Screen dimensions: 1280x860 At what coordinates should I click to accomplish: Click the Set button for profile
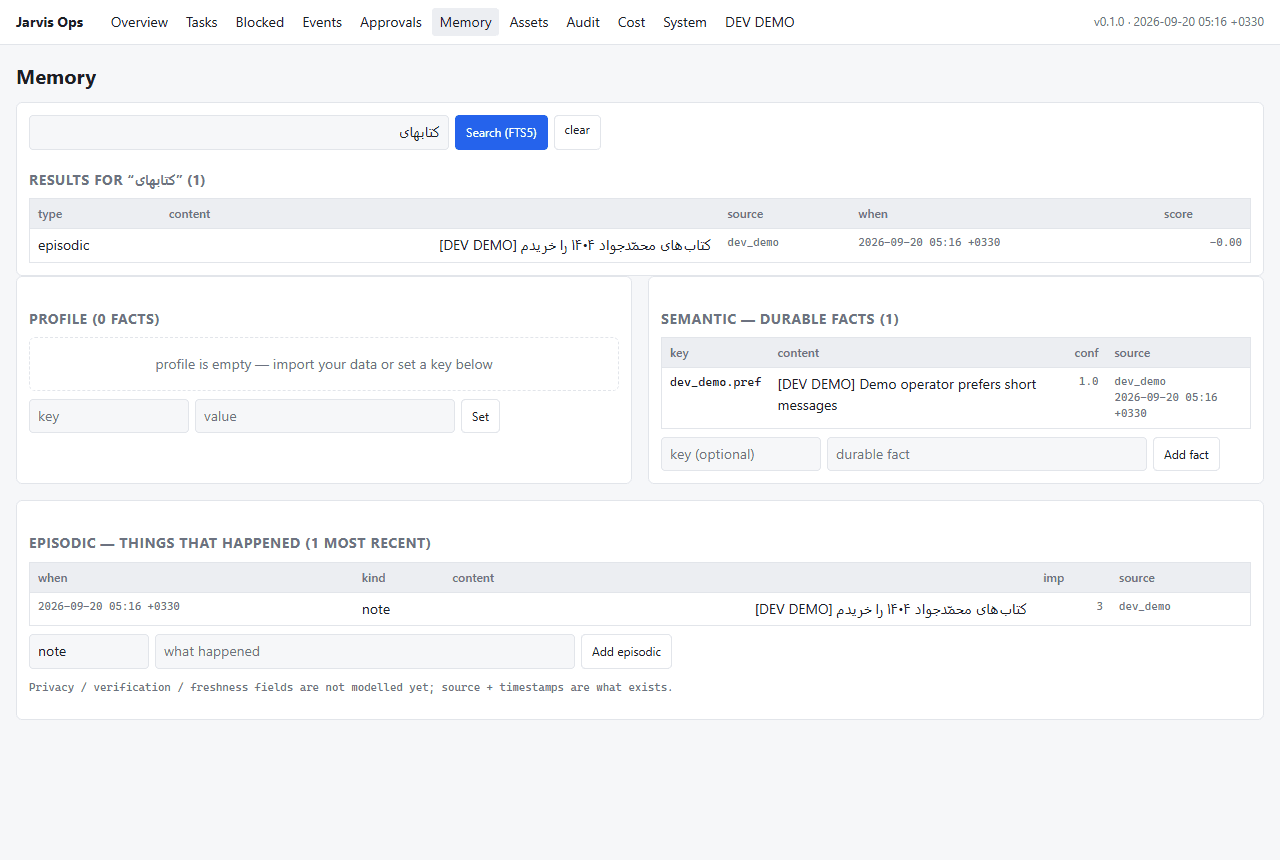[x=480, y=416]
